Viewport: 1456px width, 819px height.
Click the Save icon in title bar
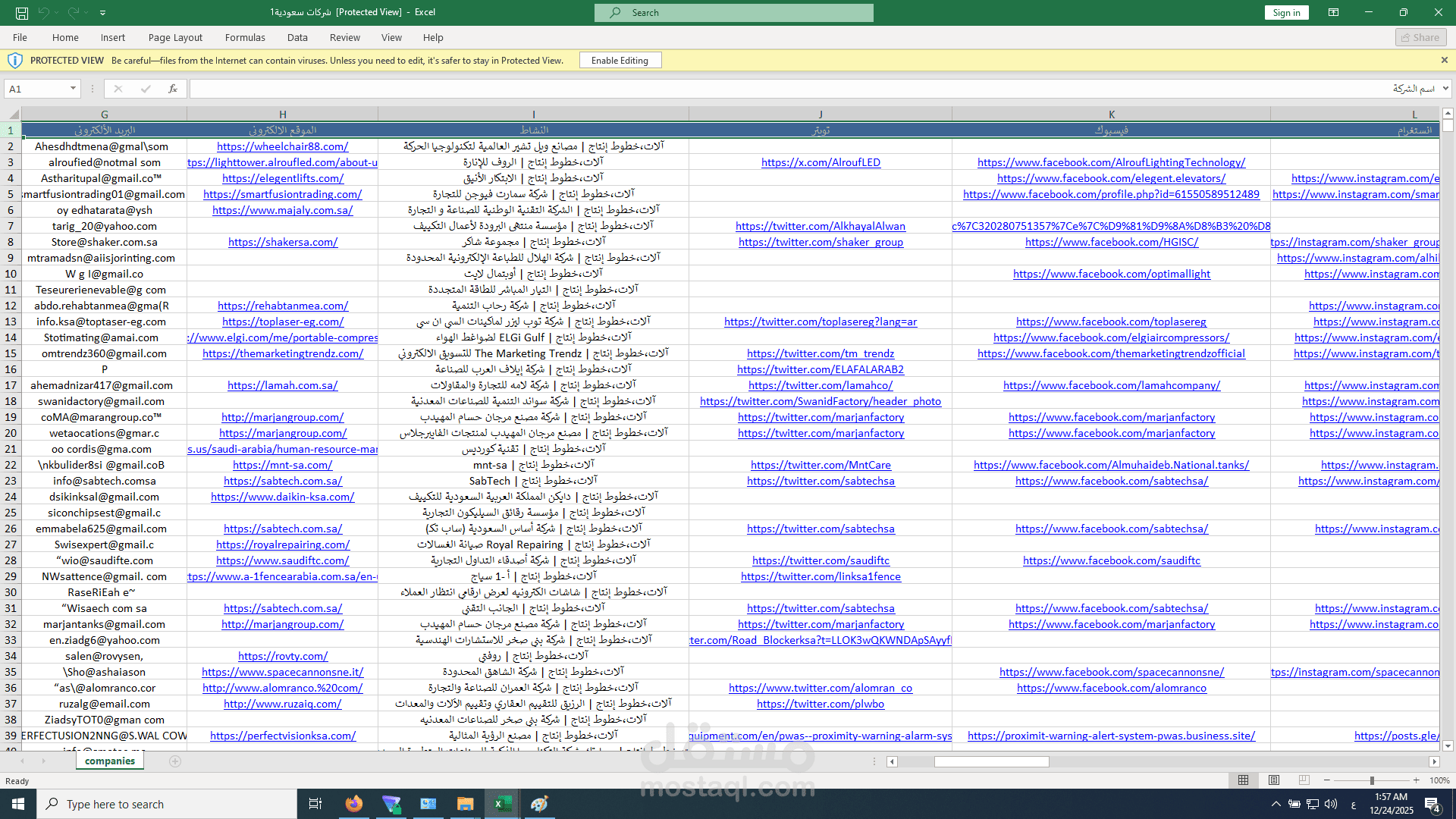[22, 13]
